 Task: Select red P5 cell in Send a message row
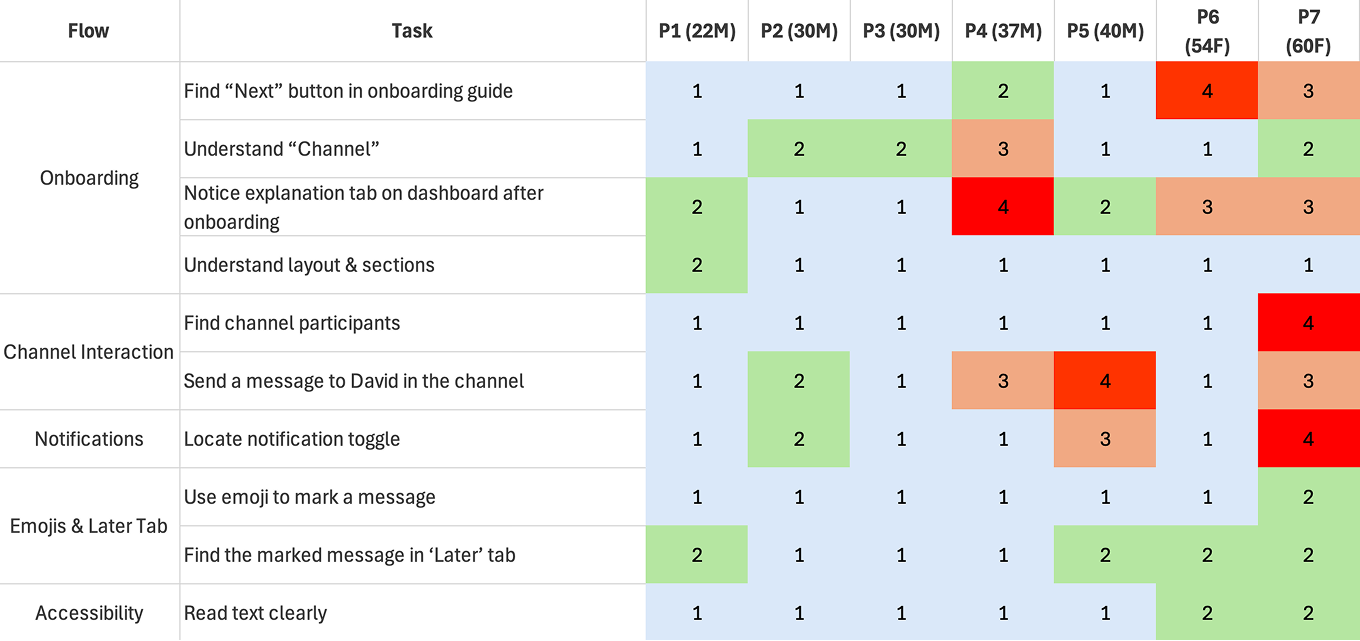(x=1105, y=381)
